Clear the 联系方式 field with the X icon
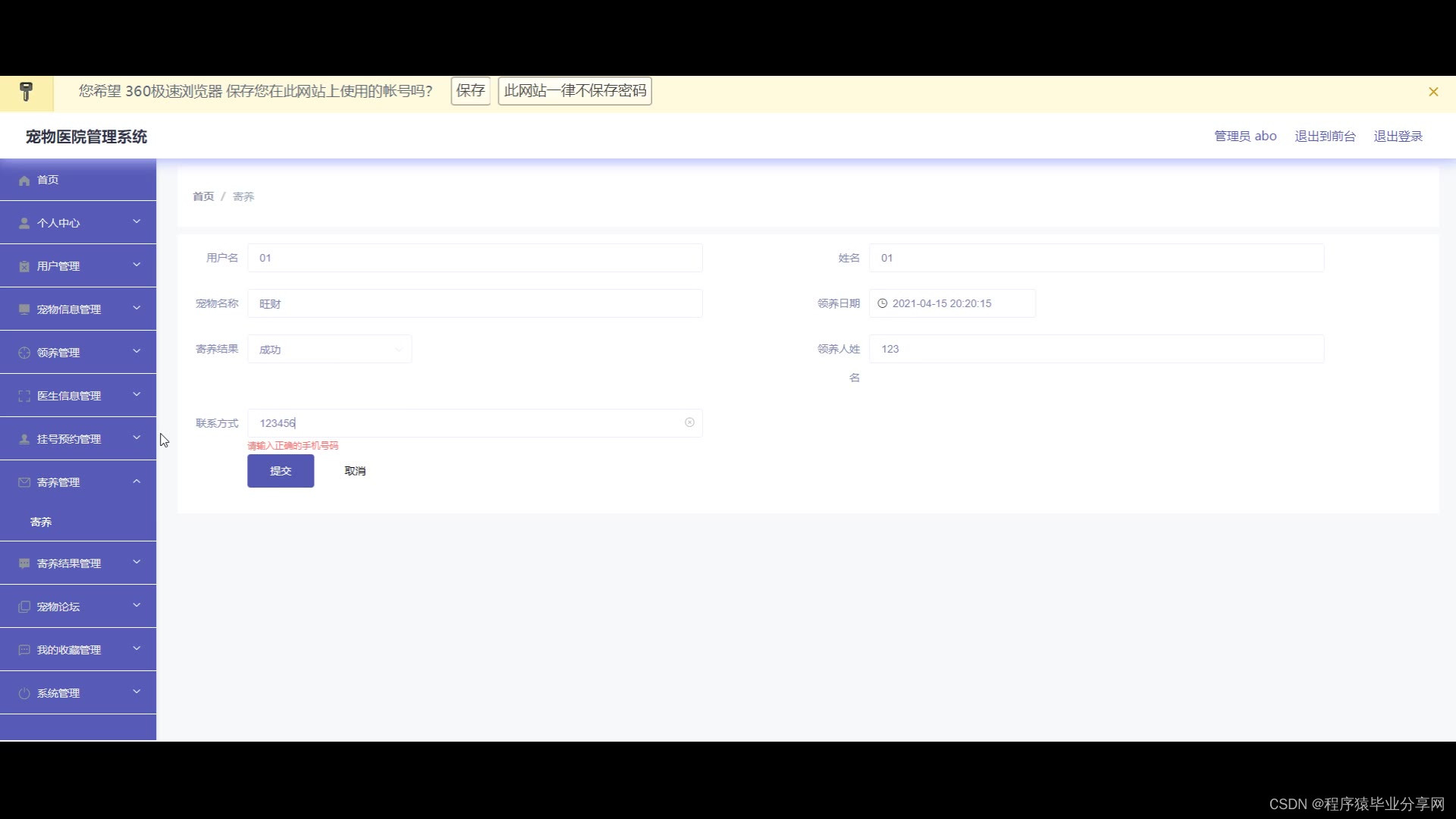This screenshot has width=1456, height=819. (x=689, y=422)
